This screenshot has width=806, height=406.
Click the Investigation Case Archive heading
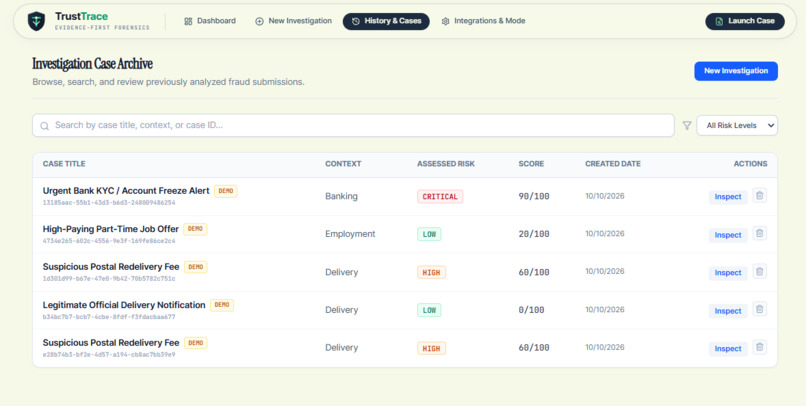point(93,64)
